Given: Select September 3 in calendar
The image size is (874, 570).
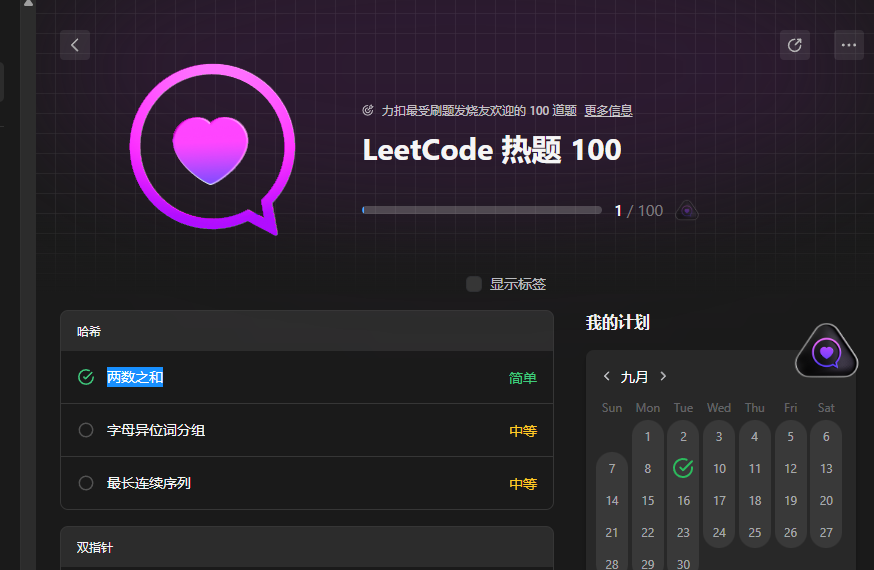Looking at the screenshot, I should pos(719,437).
